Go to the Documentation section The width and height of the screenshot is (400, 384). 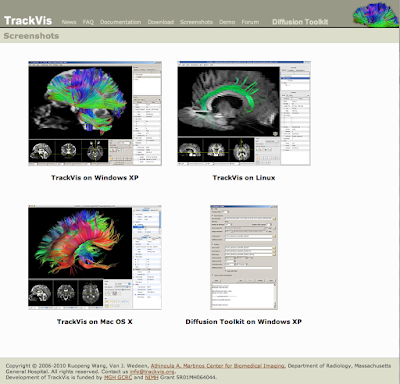coord(120,22)
